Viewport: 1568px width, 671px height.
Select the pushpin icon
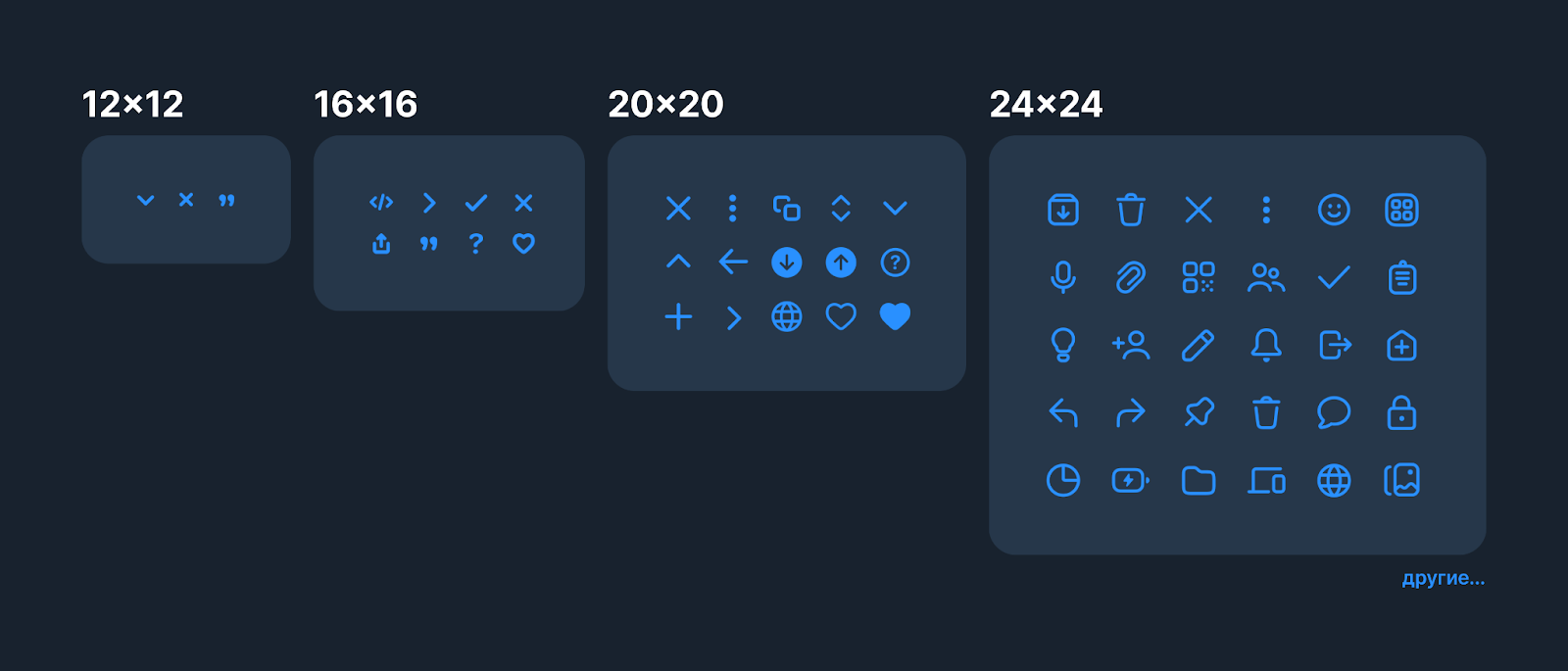pos(1199,412)
